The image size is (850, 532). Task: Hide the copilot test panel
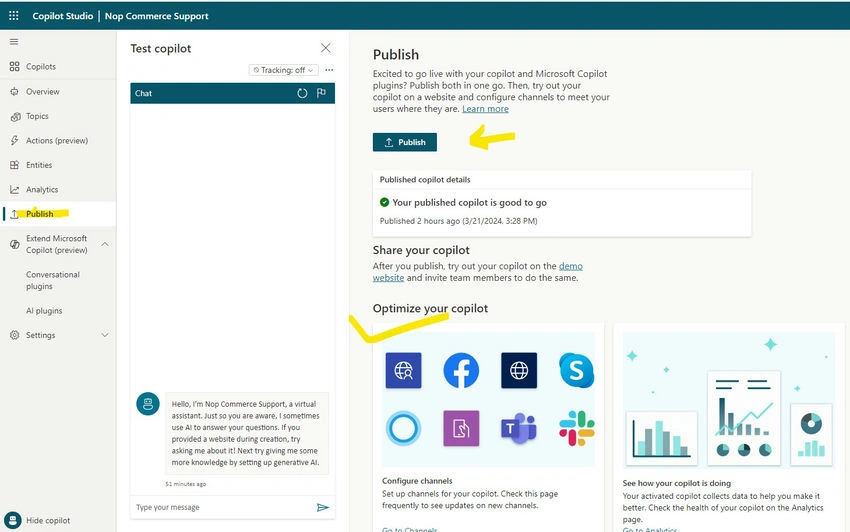(38, 521)
